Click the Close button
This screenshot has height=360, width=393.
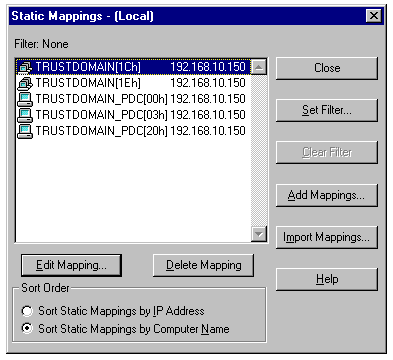327,68
